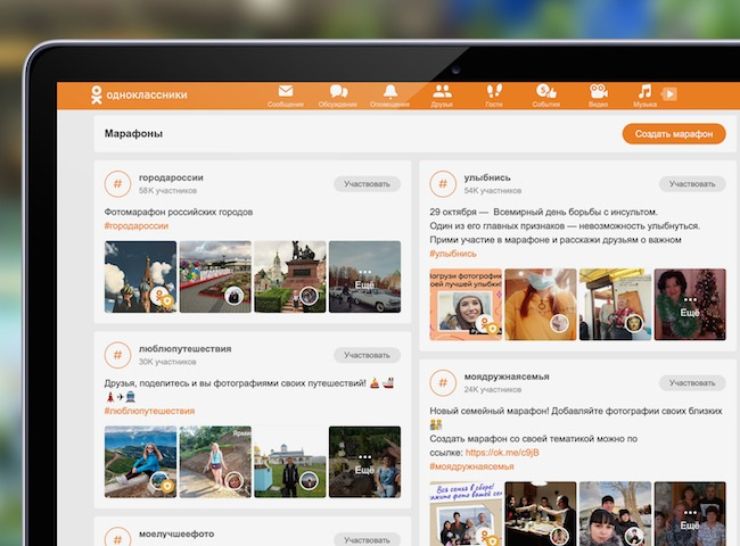
Task: Open flower garden photo in городароссии
Action: point(215,277)
